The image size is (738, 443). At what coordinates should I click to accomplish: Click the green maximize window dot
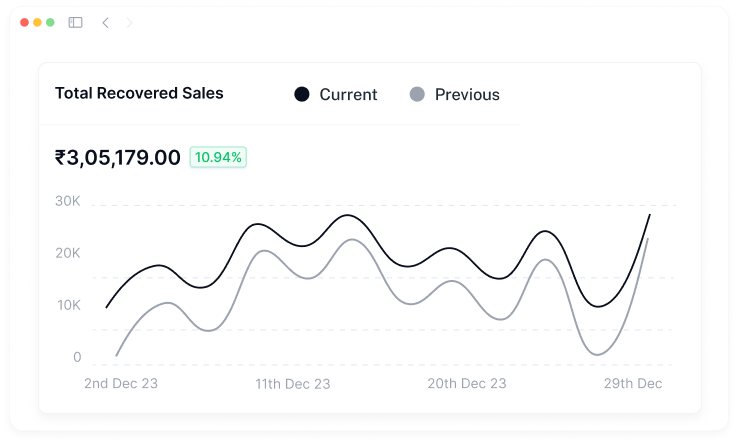[x=50, y=22]
